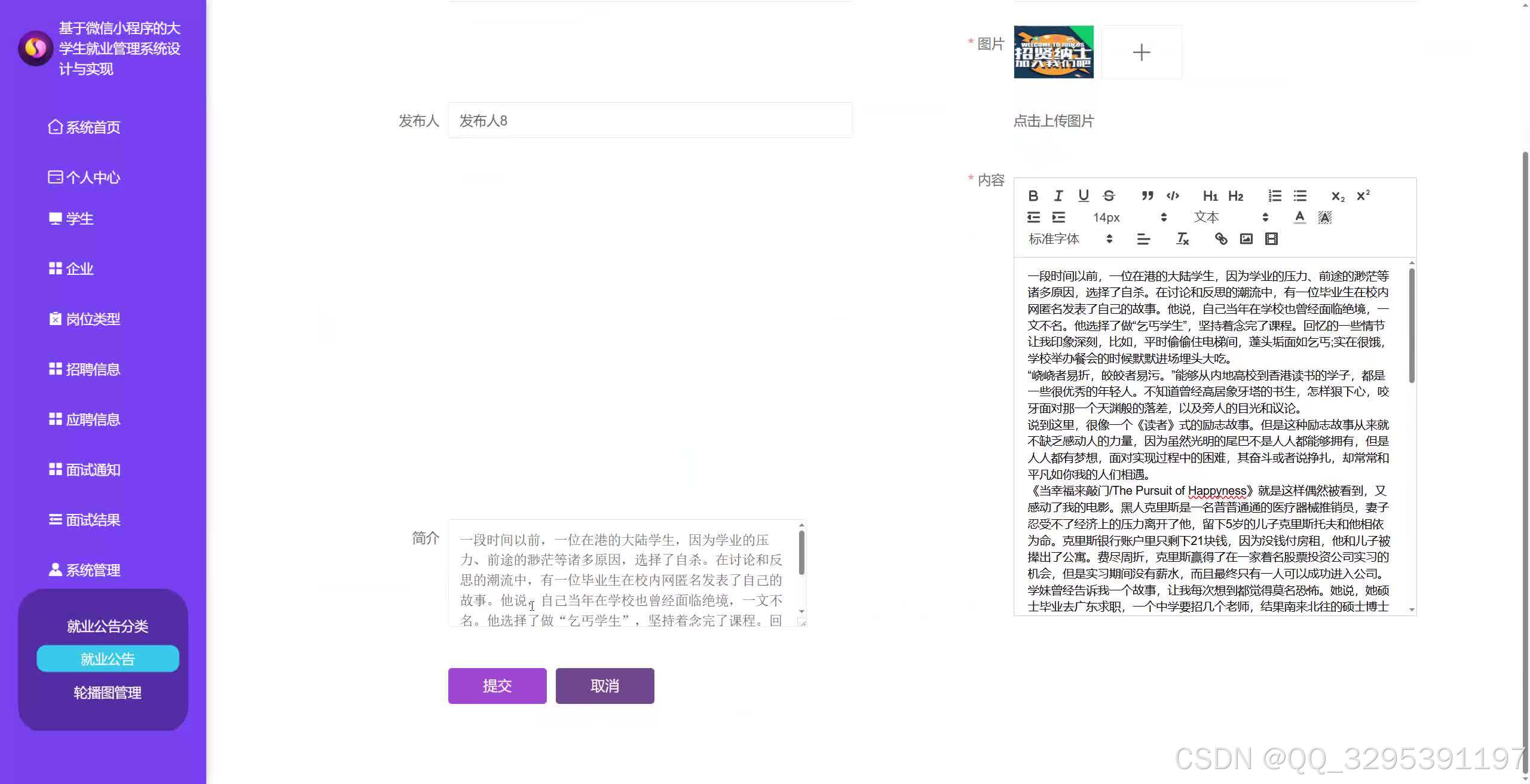Insert a blockquote in the content editor

1147,195
